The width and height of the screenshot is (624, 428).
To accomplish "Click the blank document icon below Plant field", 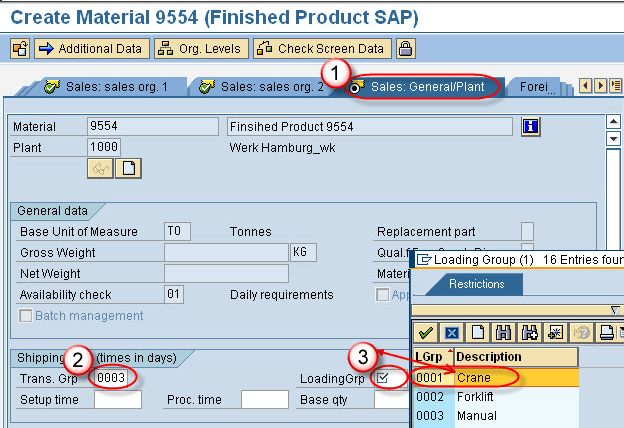I will [127, 168].
